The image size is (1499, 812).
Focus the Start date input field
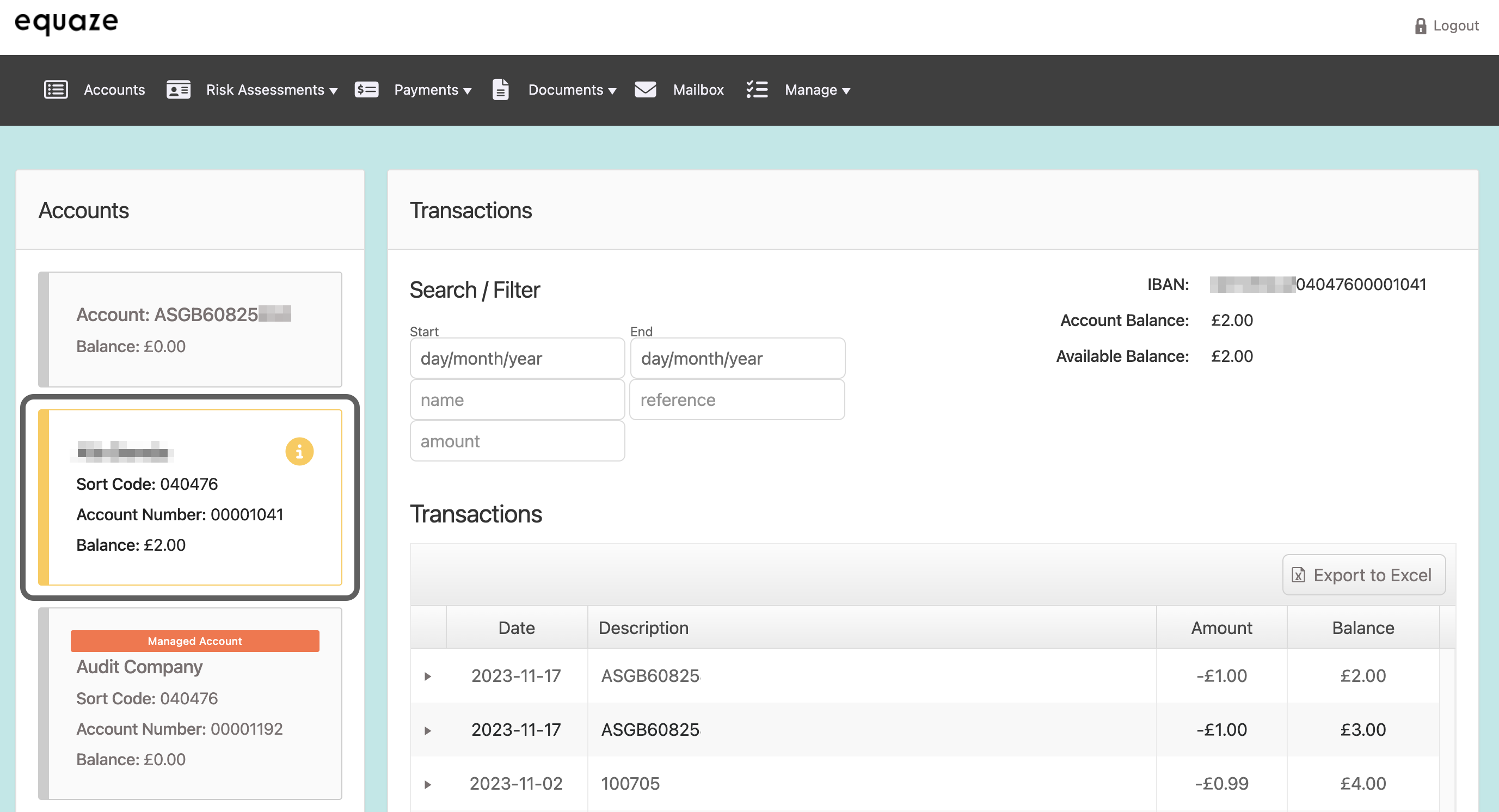[517, 358]
